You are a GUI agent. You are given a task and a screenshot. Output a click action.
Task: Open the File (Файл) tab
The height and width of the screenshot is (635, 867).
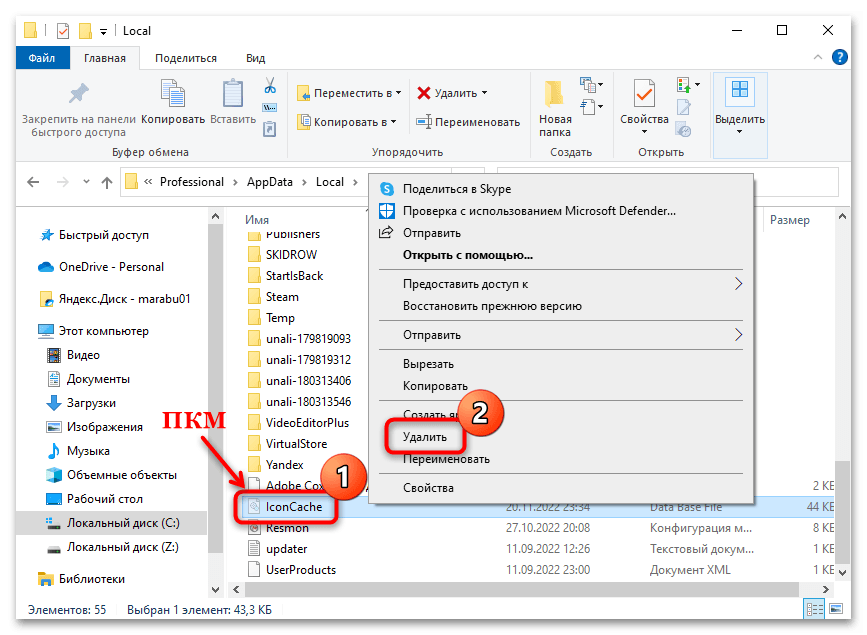[42, 59]
